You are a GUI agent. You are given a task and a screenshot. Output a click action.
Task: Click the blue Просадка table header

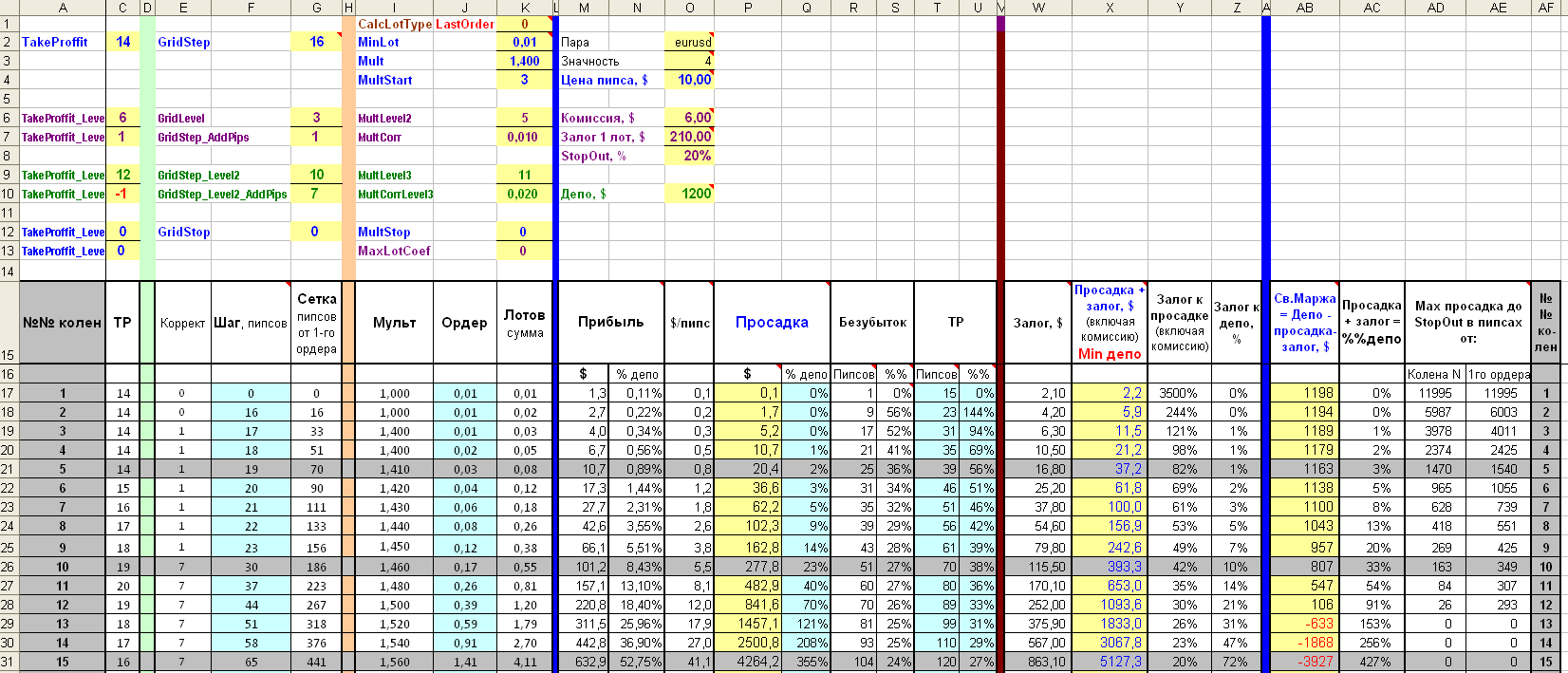772,323
